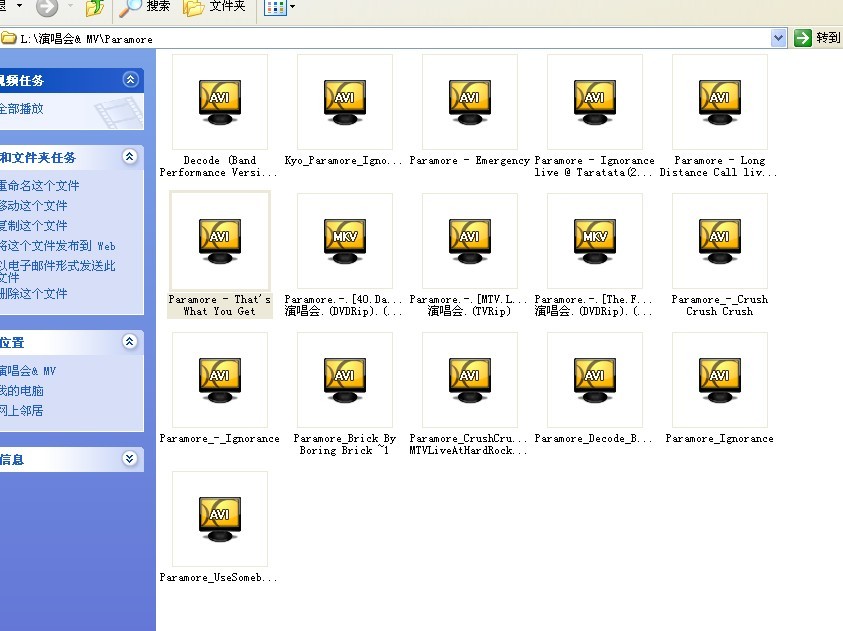Select Paramore [MTV.L TVRip AVI icon
Screen dimensions: 843x631
click(470, 241)
